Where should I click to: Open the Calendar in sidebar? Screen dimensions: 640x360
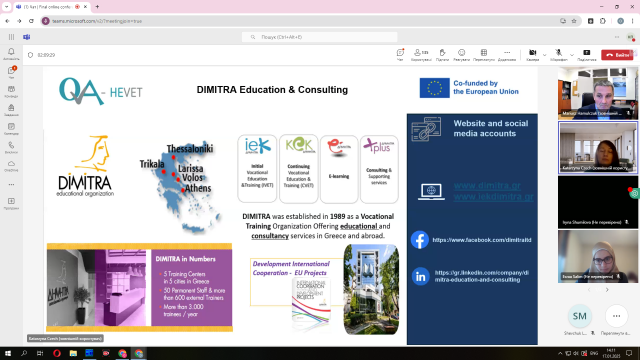coord(11,129)
